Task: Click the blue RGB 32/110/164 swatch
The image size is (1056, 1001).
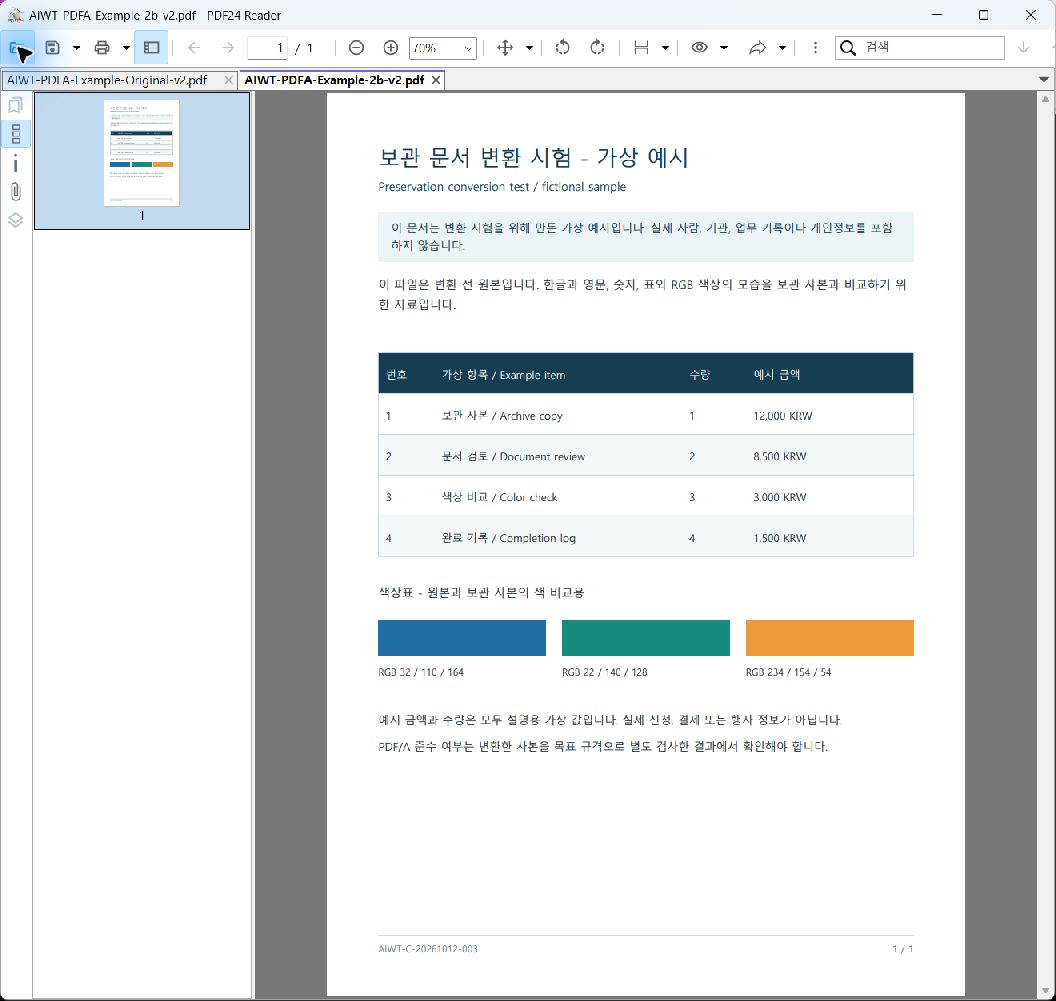Action: (461, 638)
